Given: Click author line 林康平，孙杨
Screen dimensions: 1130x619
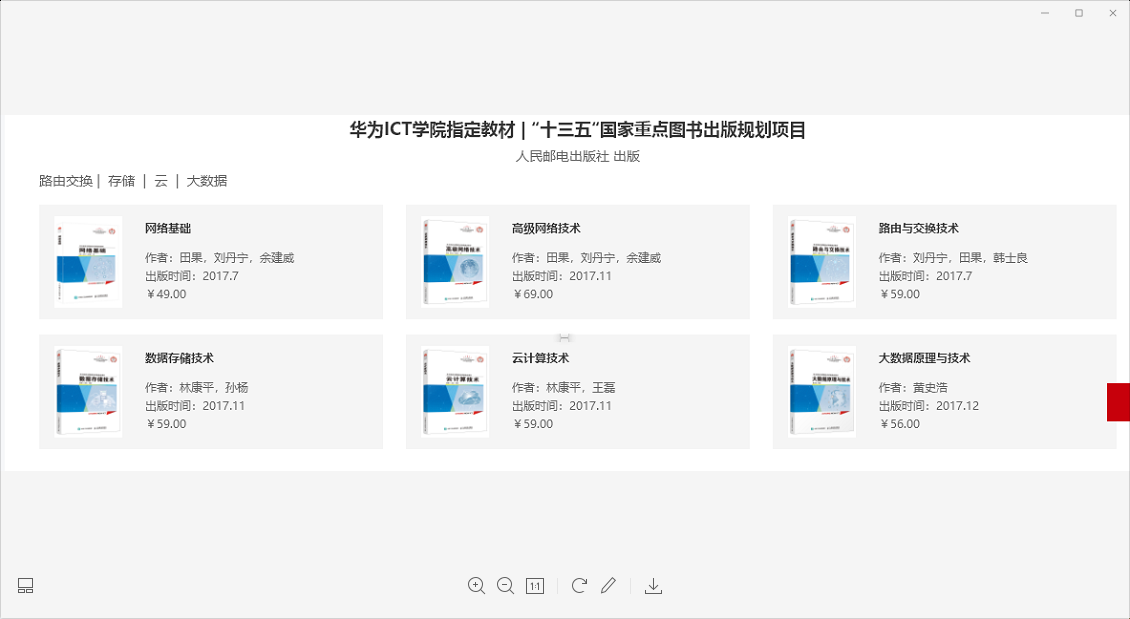Looking at the screenshot, I should (197, 388).
